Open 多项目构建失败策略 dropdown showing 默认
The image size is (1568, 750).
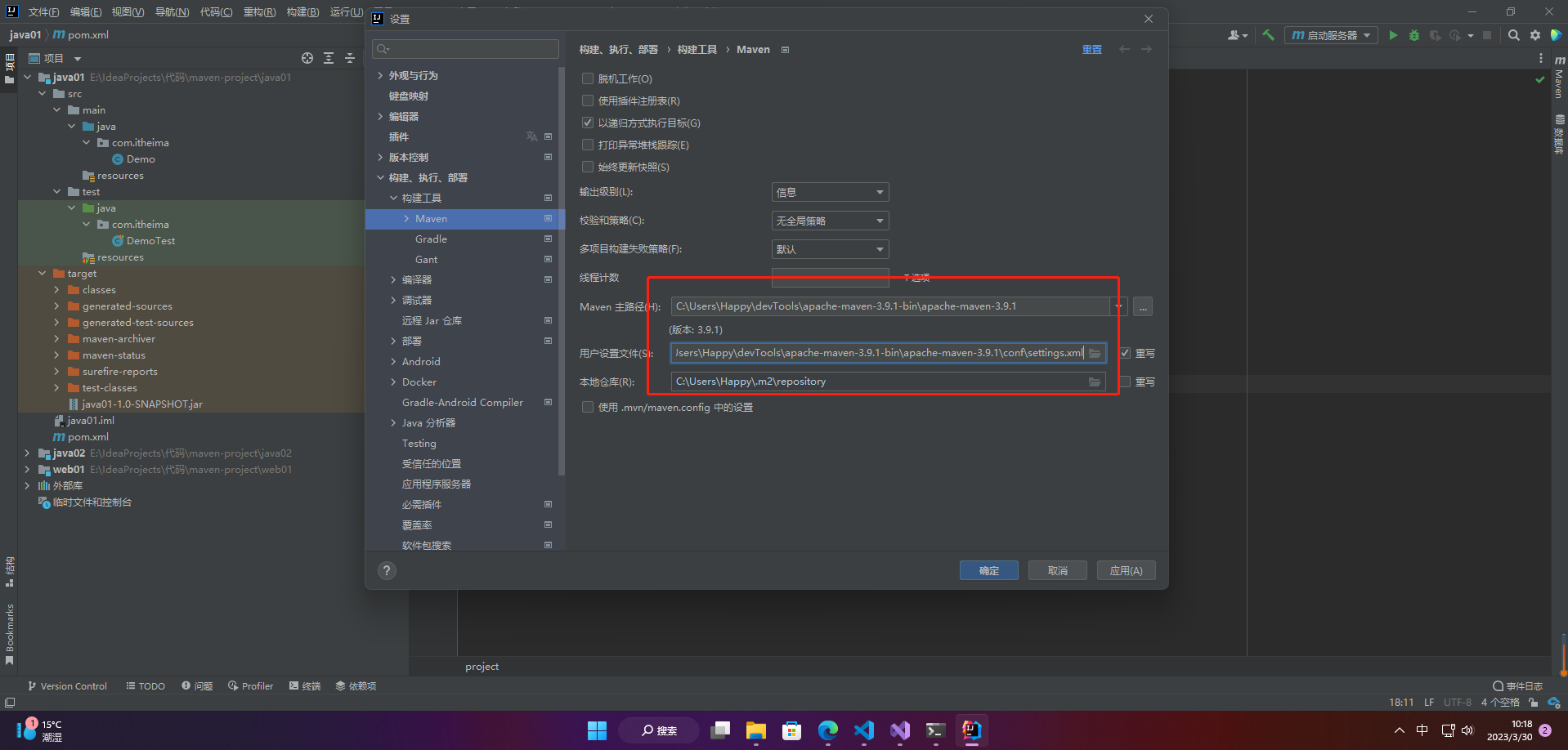830,249
